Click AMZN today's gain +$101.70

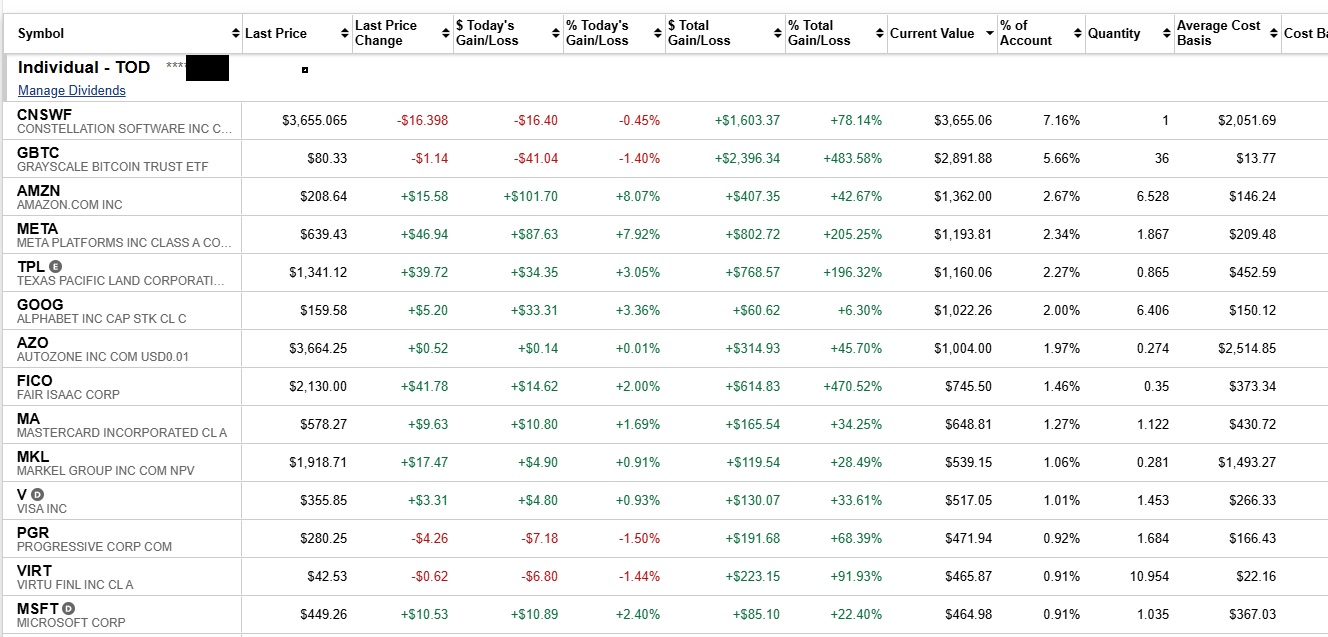(x=530, y=196)
